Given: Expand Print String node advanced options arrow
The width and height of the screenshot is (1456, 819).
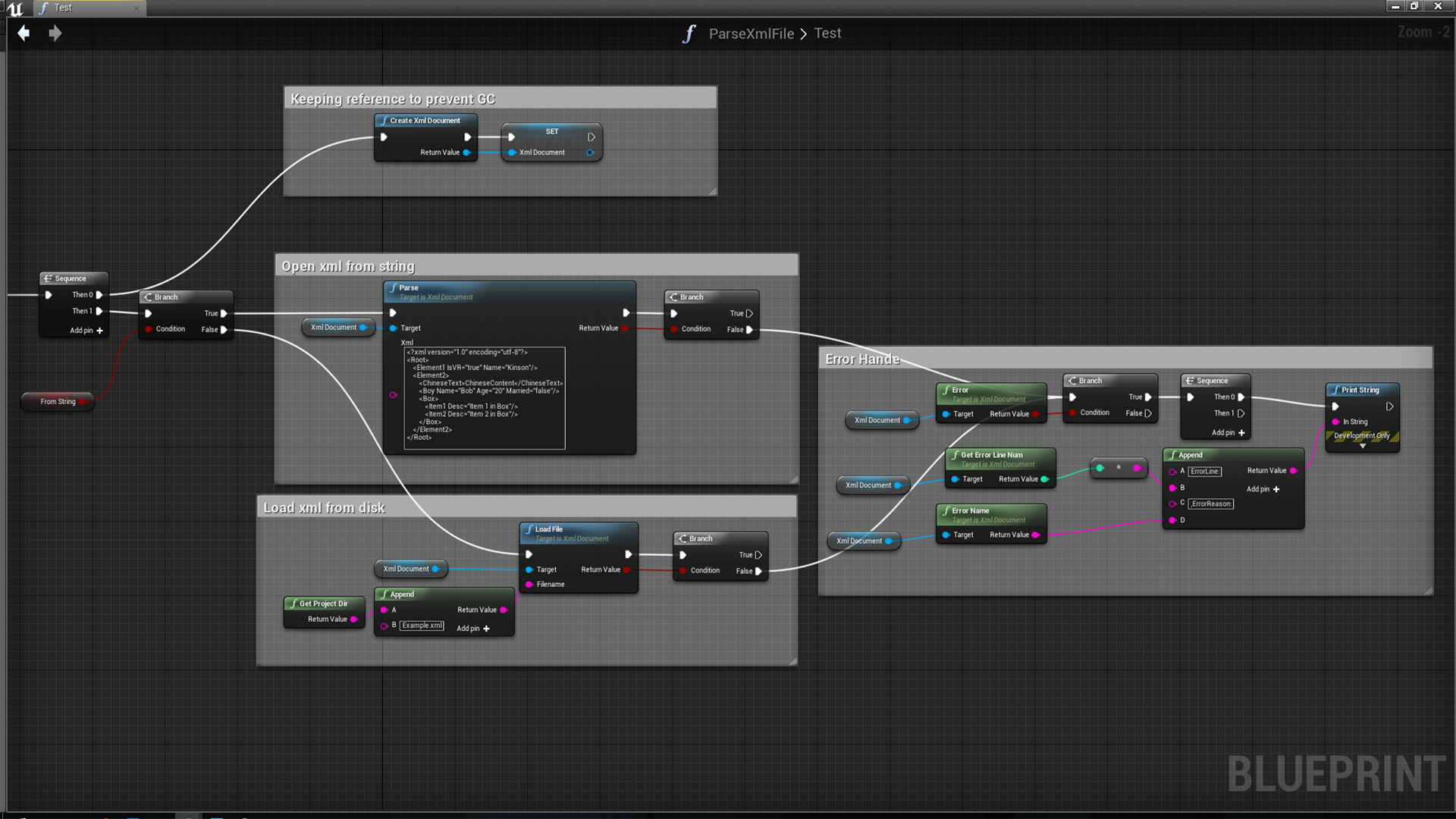Looking at the screenshot, I should pyautogui.click(x=1362, y=447).
